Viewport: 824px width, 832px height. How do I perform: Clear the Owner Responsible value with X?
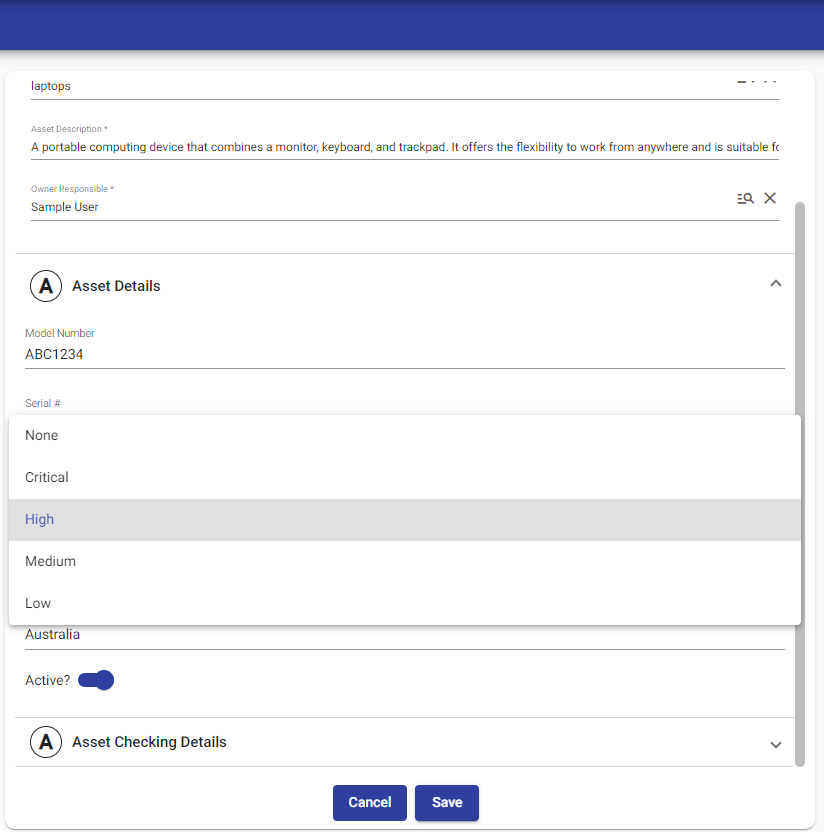(770, 198)
